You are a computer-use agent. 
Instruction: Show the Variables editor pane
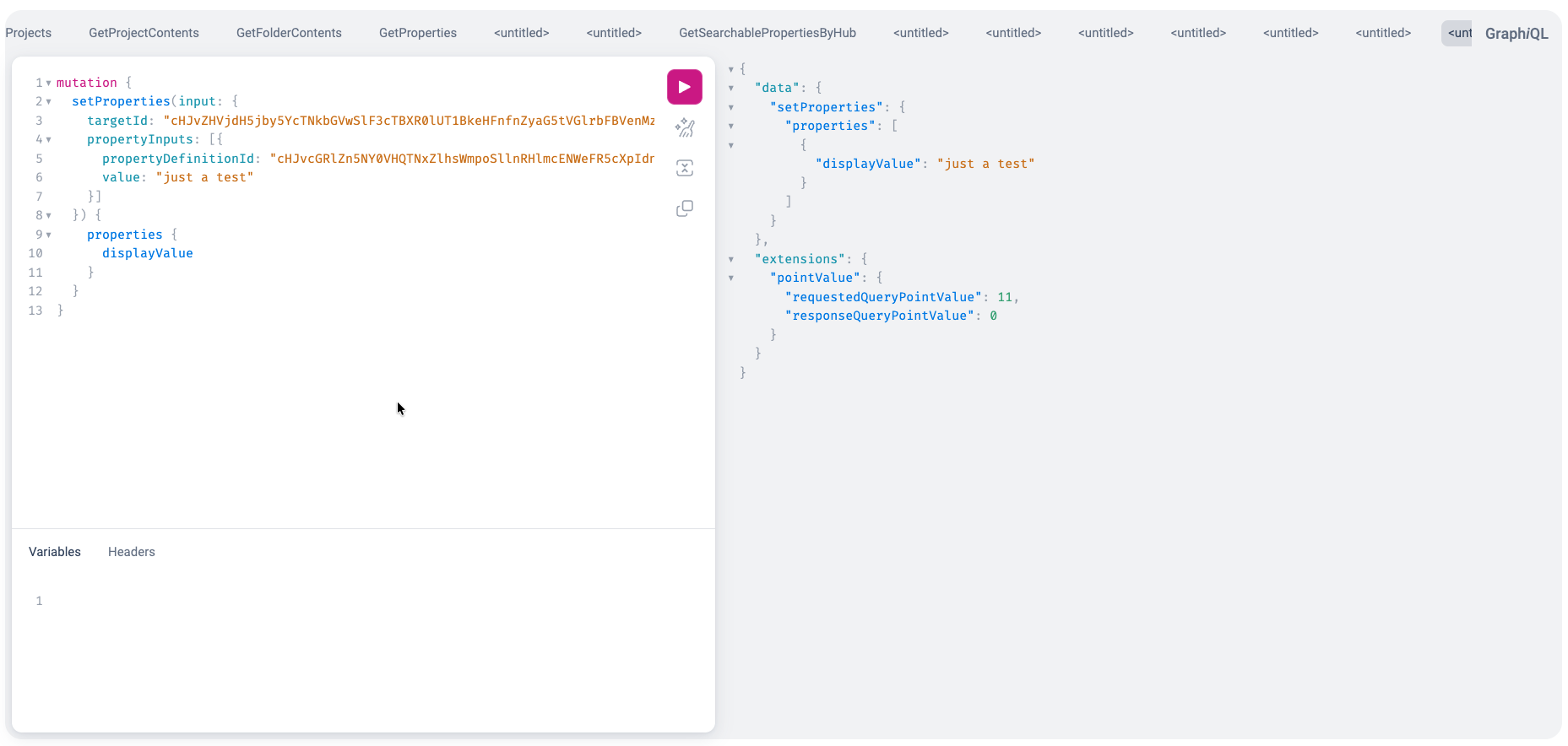(x=55, y=552)
